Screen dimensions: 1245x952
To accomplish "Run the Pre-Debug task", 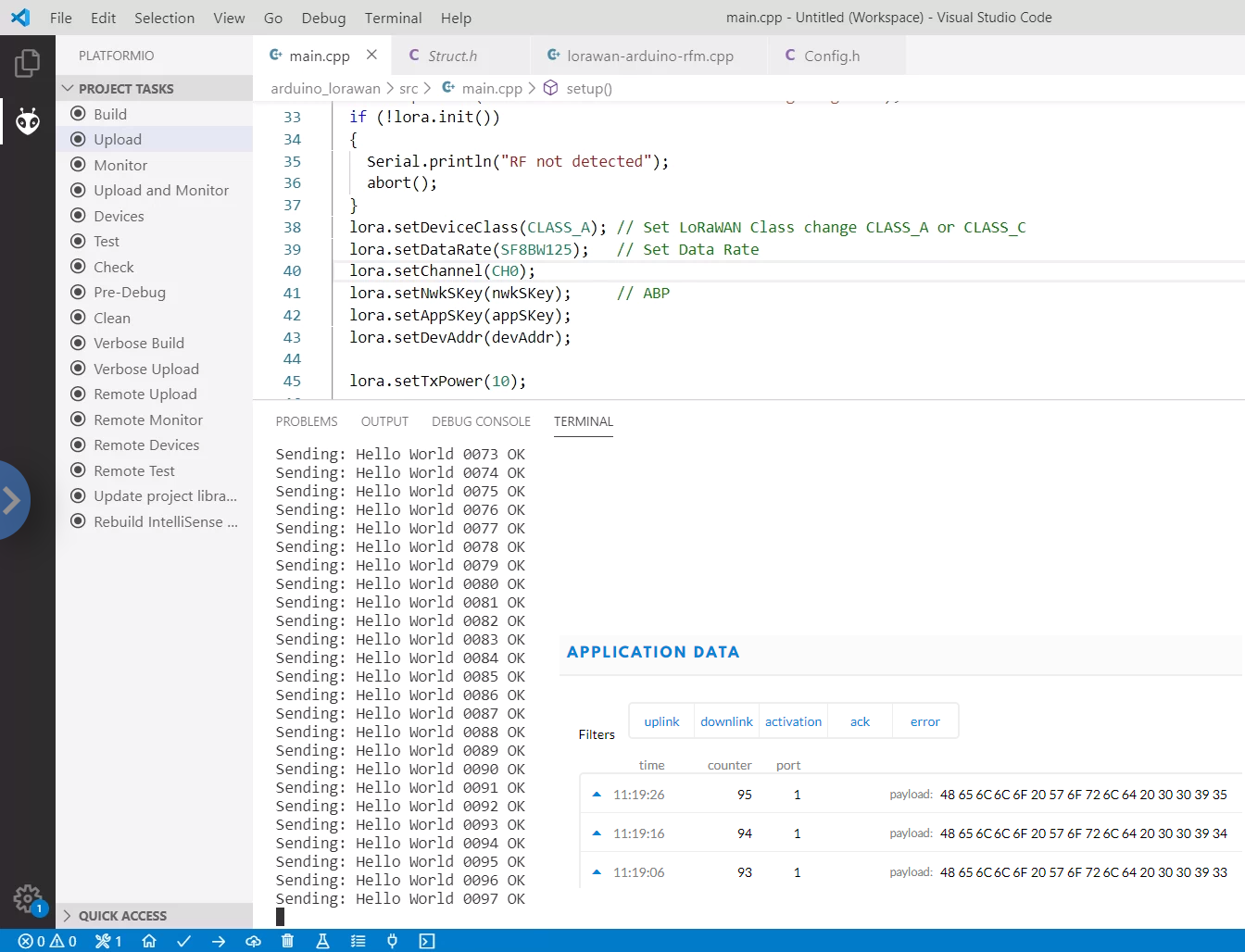I will (x=155, y=292).
